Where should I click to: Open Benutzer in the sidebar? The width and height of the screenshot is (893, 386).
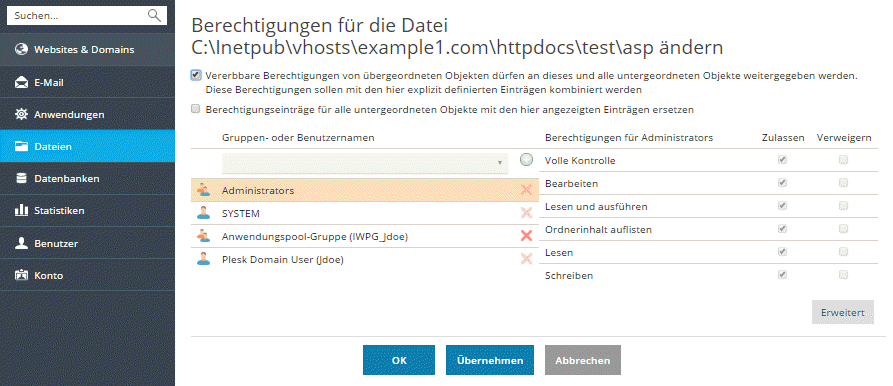(x=87, y=243)
